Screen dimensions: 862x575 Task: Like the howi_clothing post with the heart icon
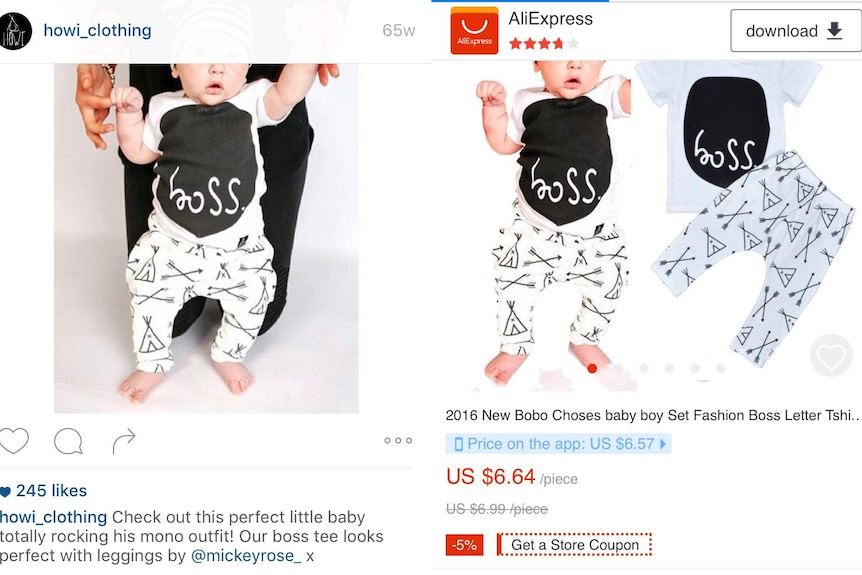(14, 440)
